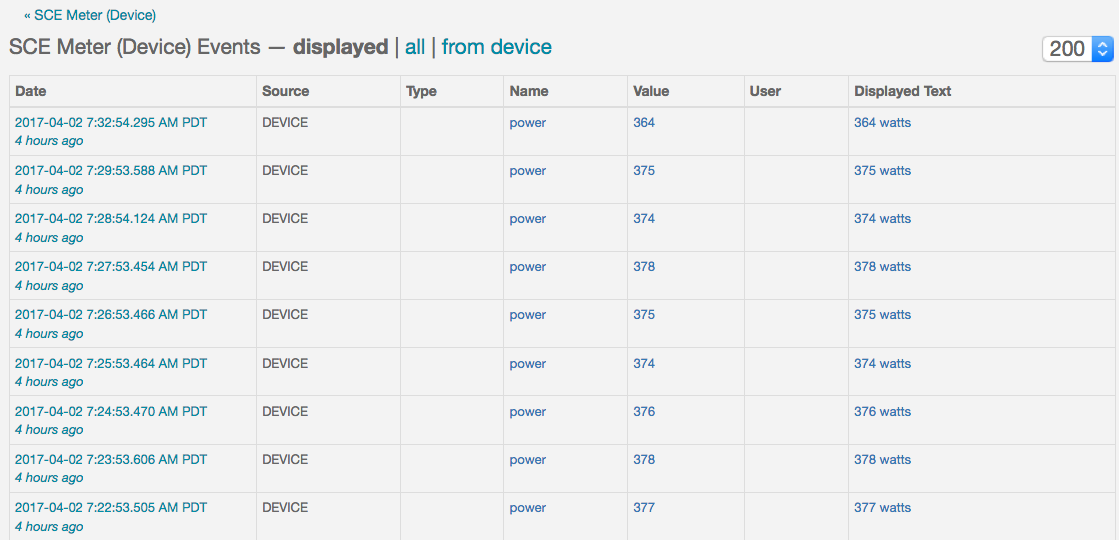Go back to SCE Meter (Device) page

click(x=90, y=14)
